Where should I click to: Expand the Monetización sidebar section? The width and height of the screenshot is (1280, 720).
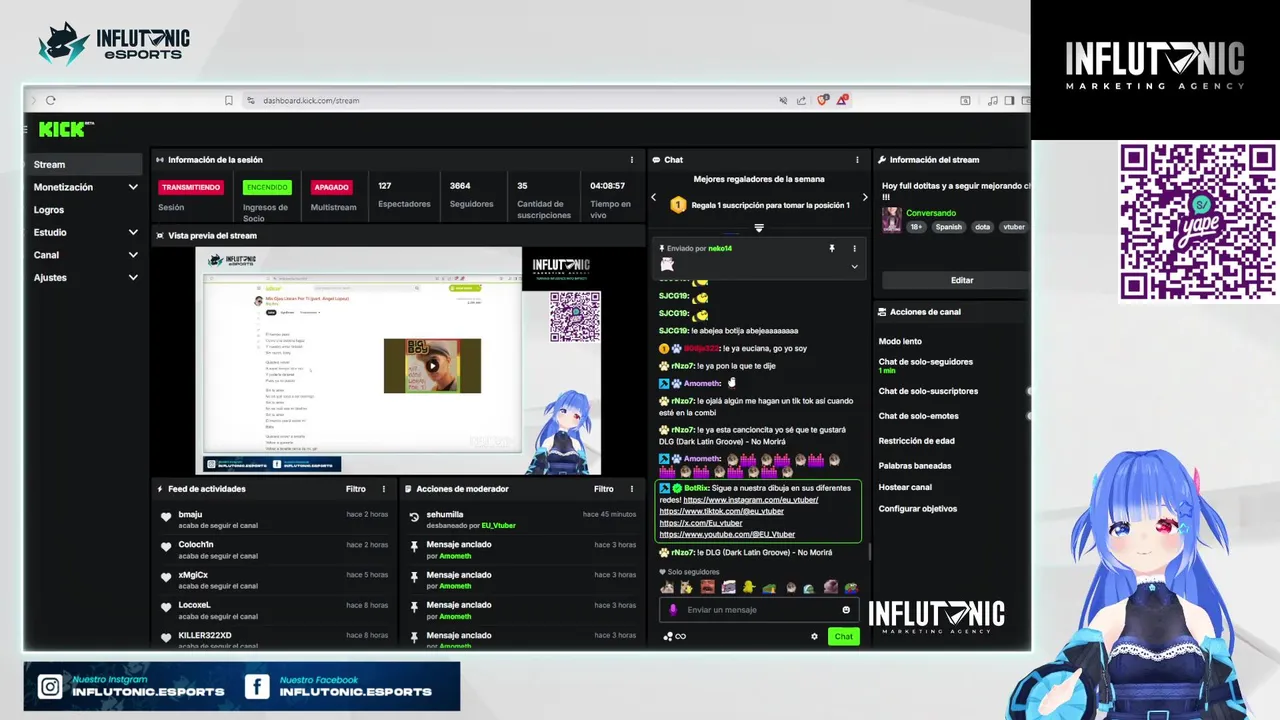(133, 187)
